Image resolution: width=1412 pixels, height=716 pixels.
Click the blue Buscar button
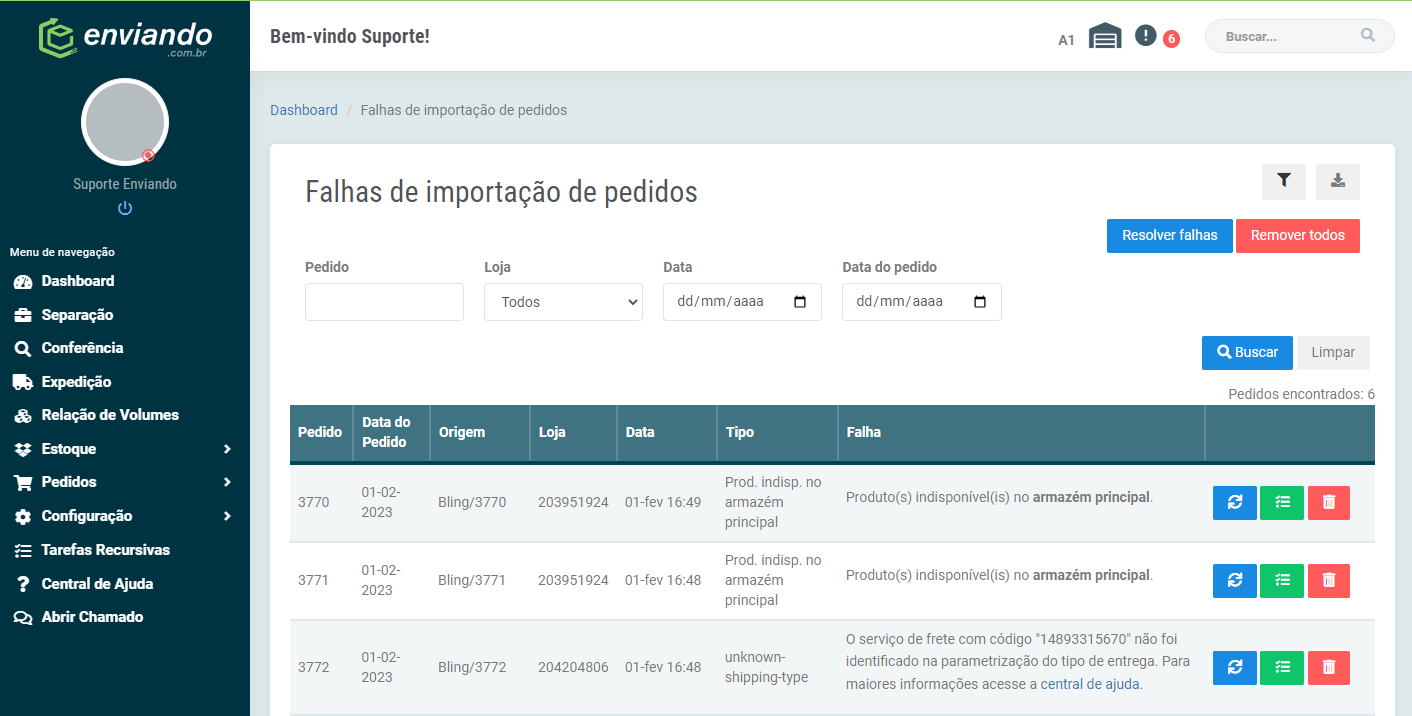[x=1247, y=353]
